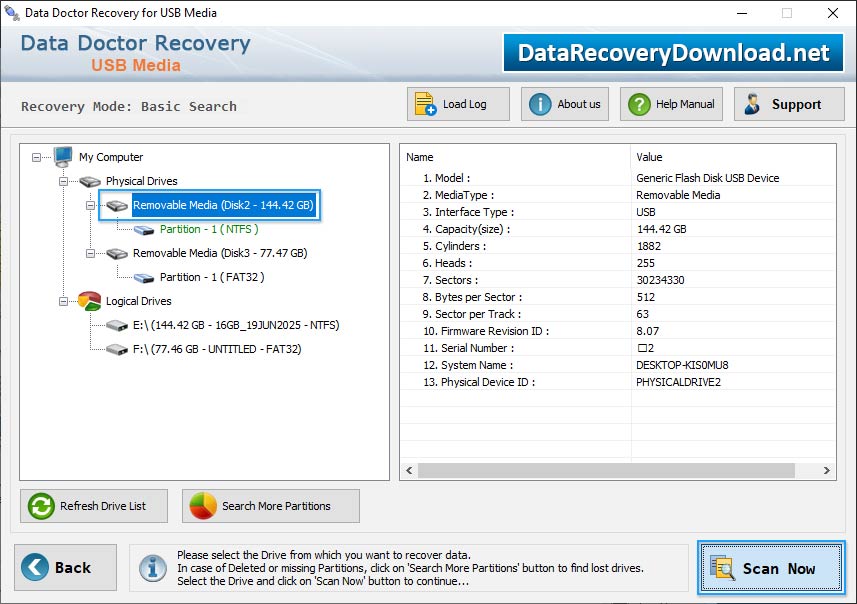This screenshot has height=604, width=857.
Task: Select the '10. Firmware Revision ID :' row
Action: click(618, 331)
